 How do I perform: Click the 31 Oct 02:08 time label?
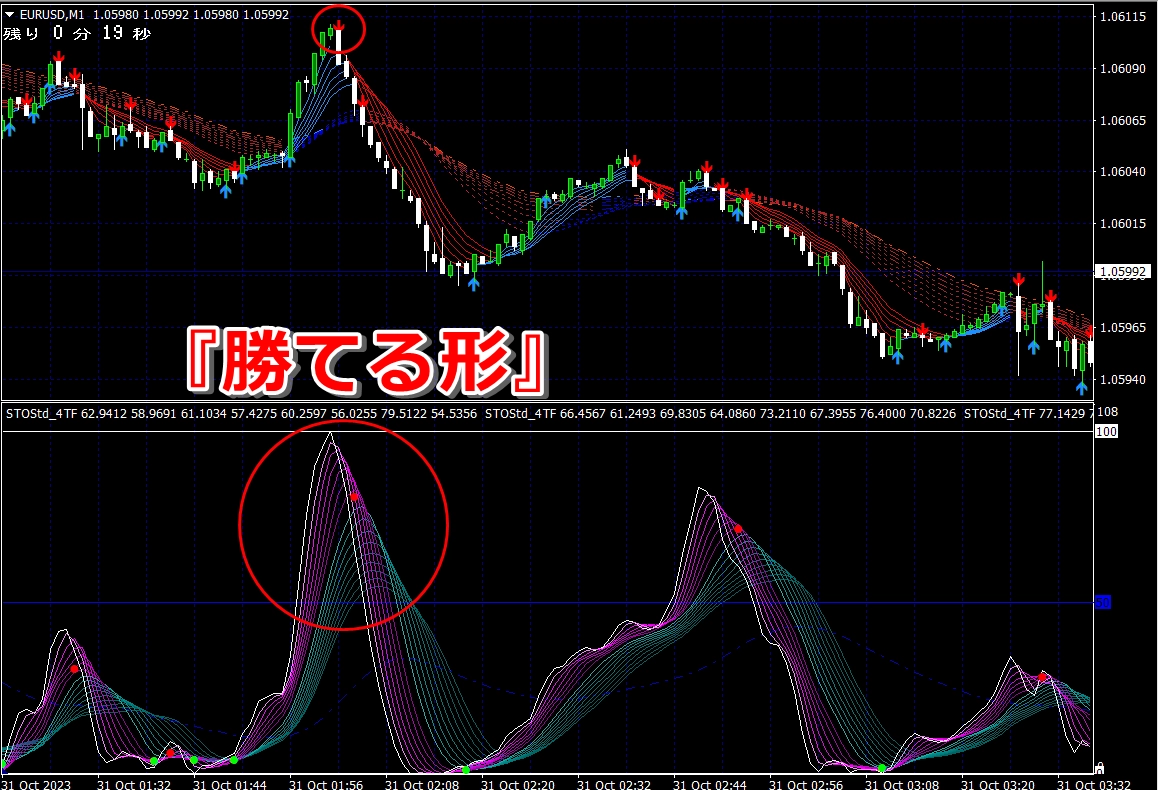point(422,784)
